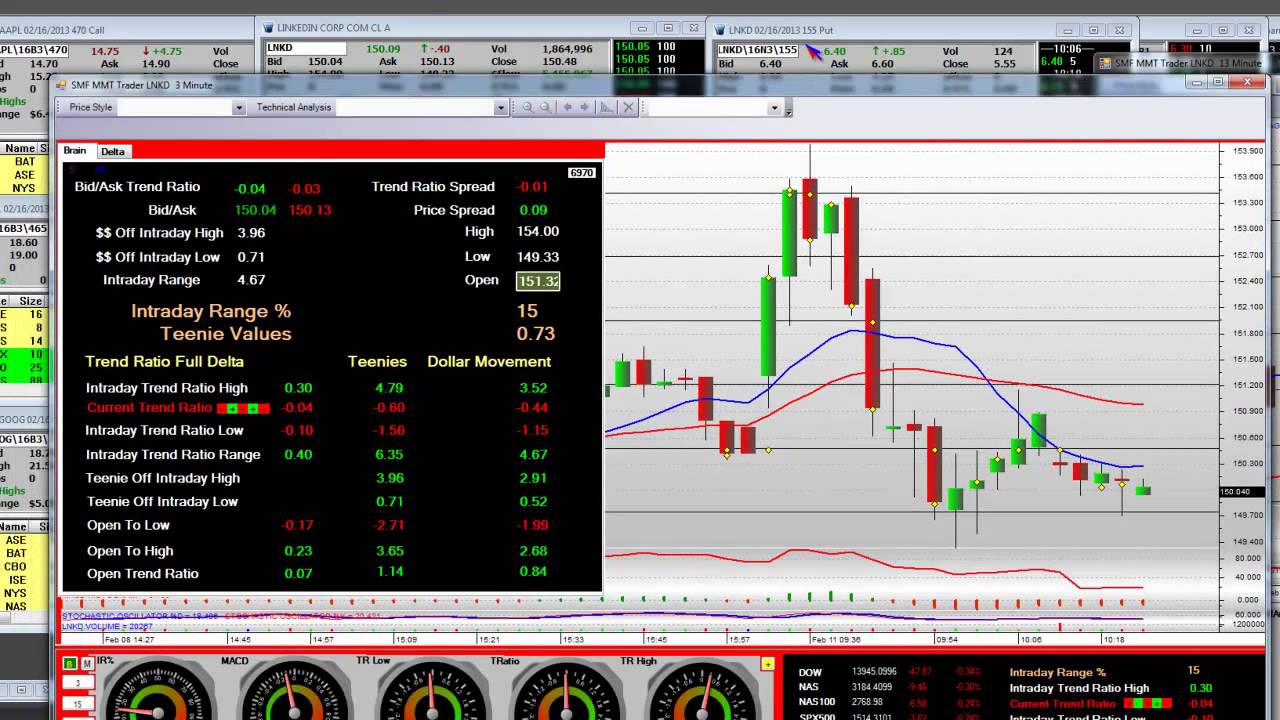Click the field showing 15 left of gauges
Viewport: 1280px width, 720px height.
(x=78, y=704)
